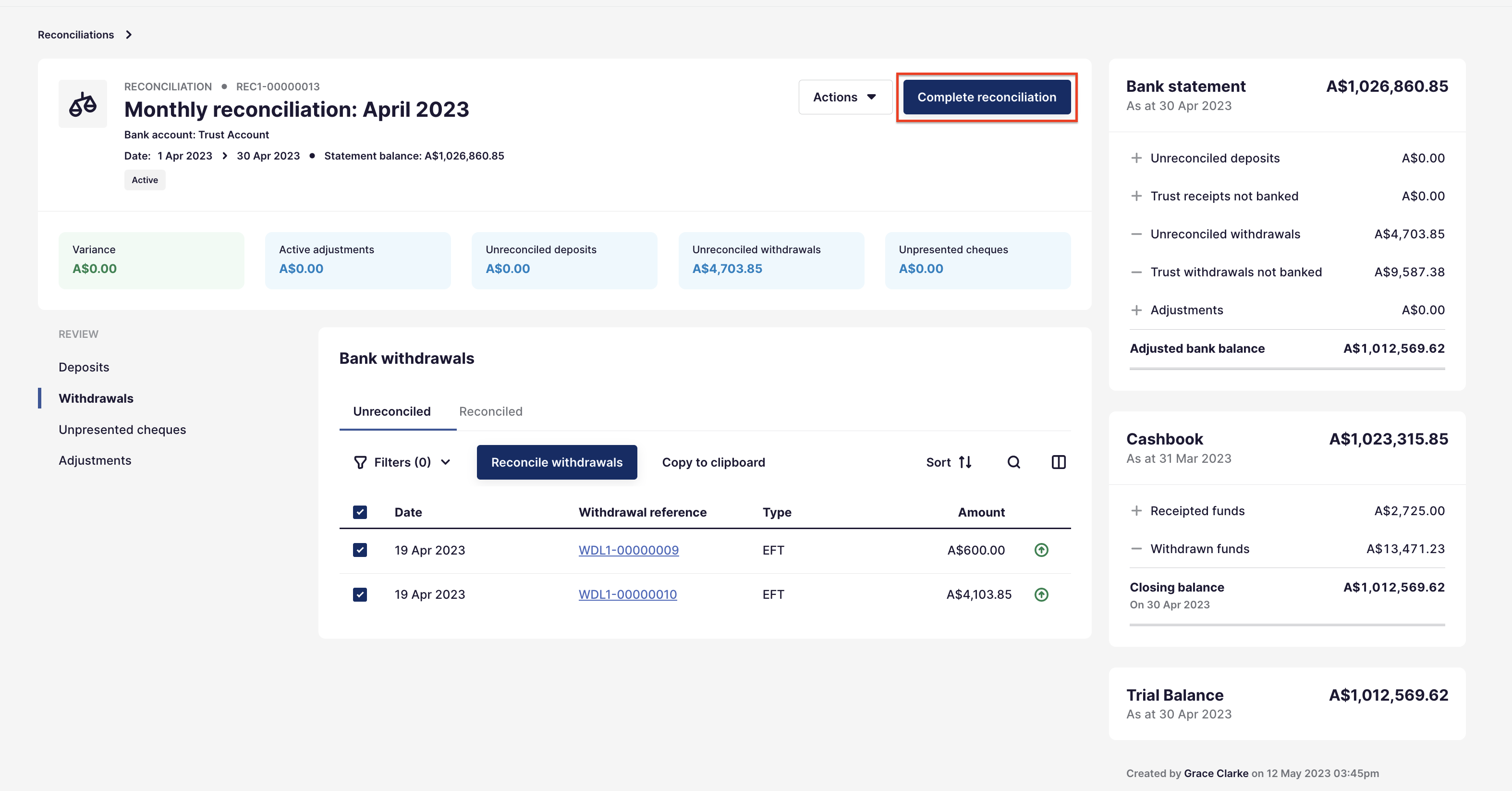Click the Unreconciled withdrawals summary card
Image resolution: width=1512 pixels, height=791 pixels.
[771, 260]
